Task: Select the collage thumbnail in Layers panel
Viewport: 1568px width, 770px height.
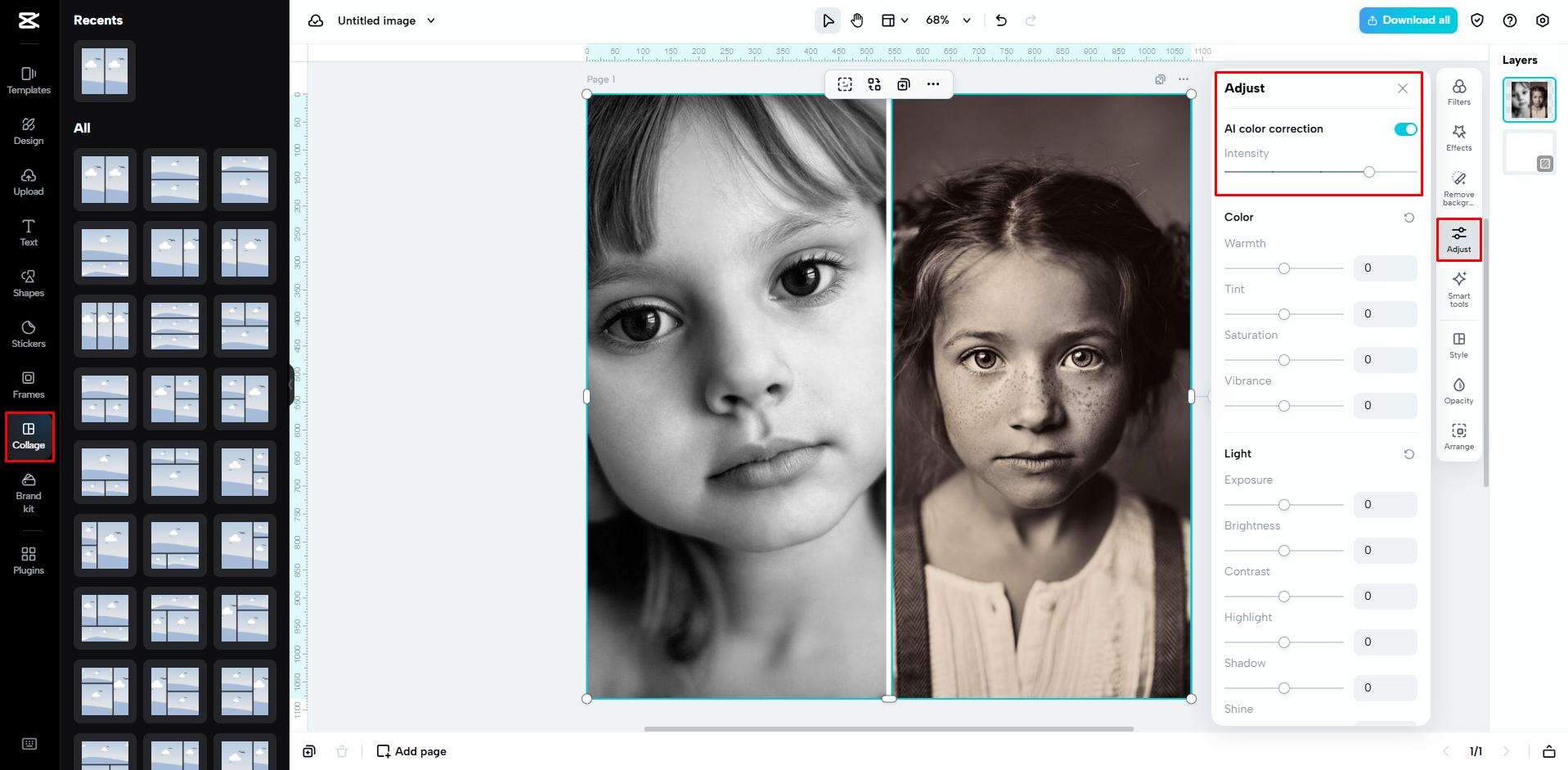Action: 1528,99
